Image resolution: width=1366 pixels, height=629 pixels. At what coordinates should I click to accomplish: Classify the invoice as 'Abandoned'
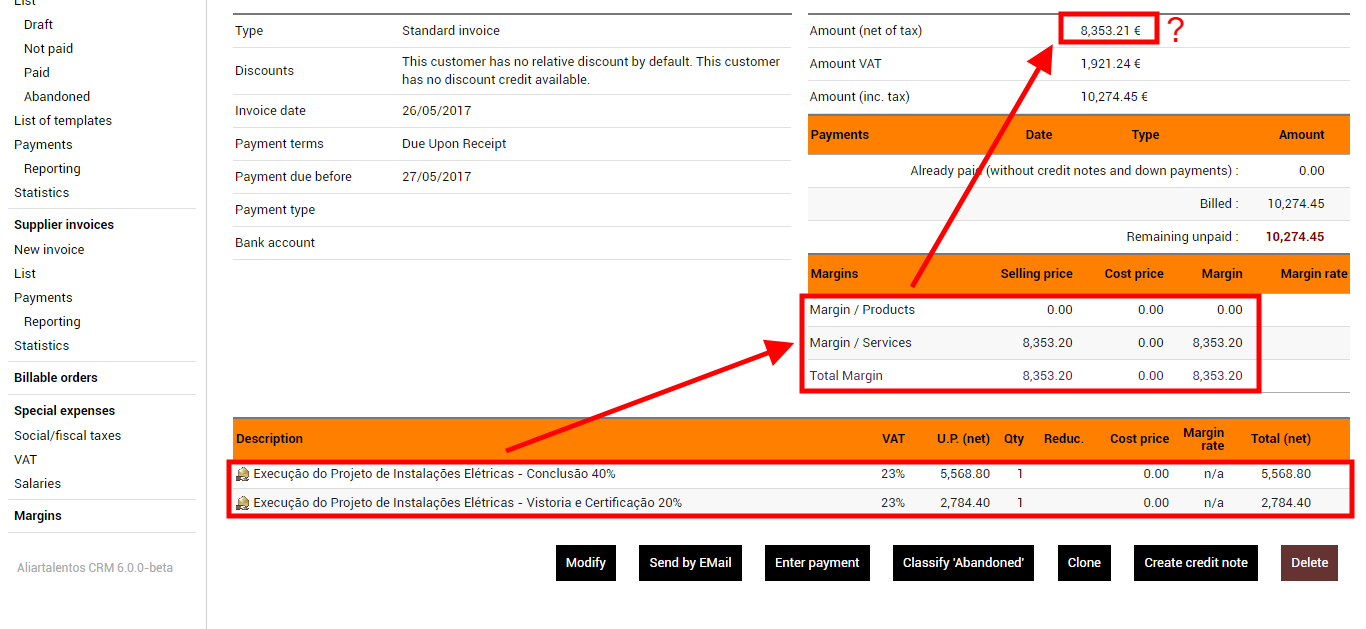[963, 562]
